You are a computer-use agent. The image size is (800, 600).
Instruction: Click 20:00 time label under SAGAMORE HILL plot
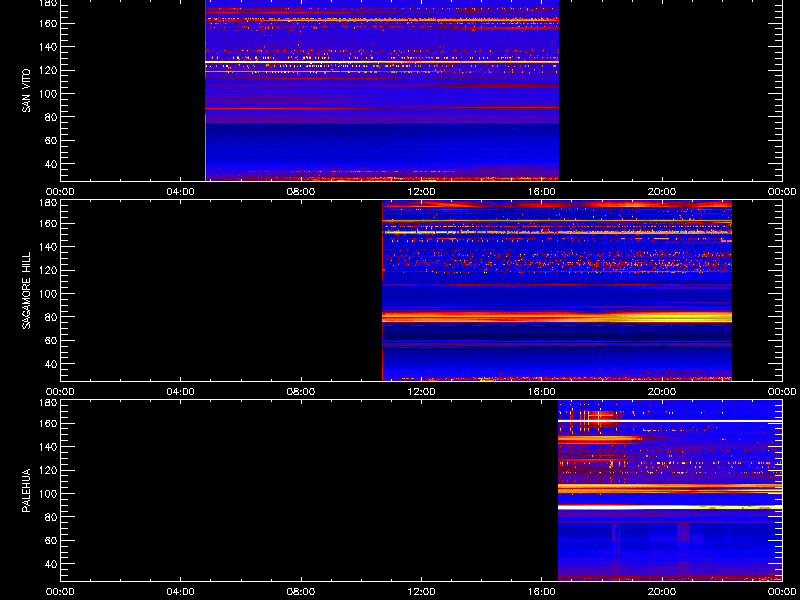[662, 392]
